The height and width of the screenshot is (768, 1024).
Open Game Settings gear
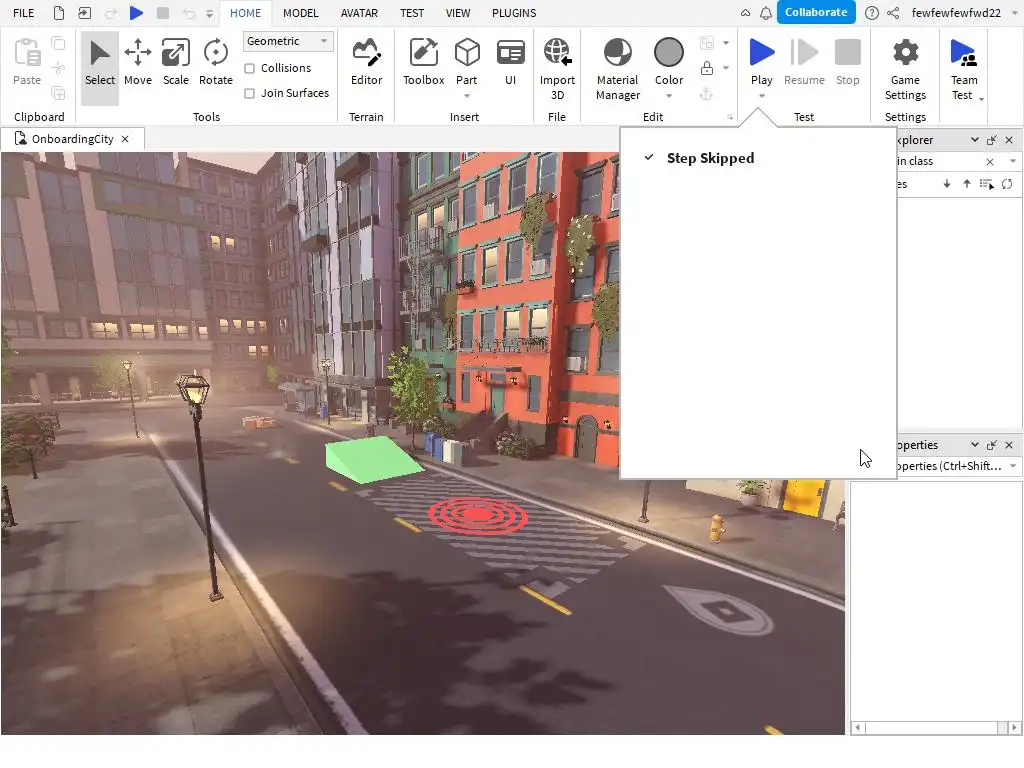pyautogui.click(x=905, y=69)
